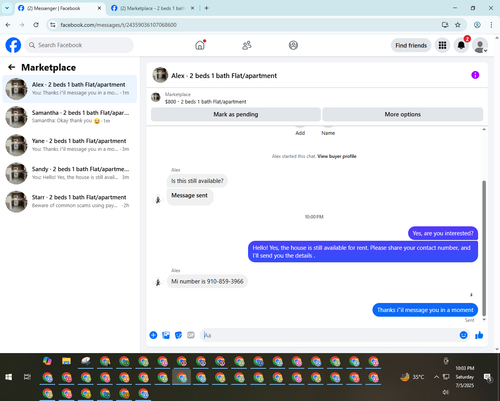Show hidden system tray icons

pos(436,377)
